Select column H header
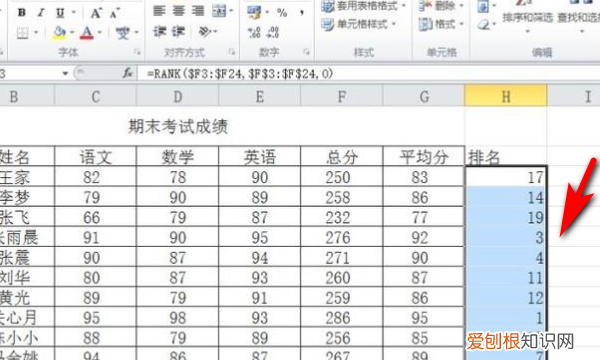Viewport: 600px width, 360px height. click(x=506, y=96)
